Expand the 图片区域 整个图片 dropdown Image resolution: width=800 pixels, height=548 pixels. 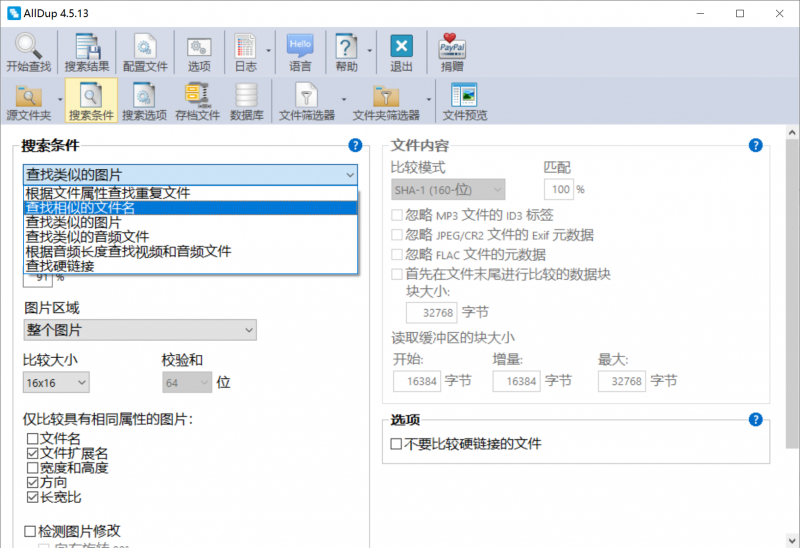coord(140,330)
